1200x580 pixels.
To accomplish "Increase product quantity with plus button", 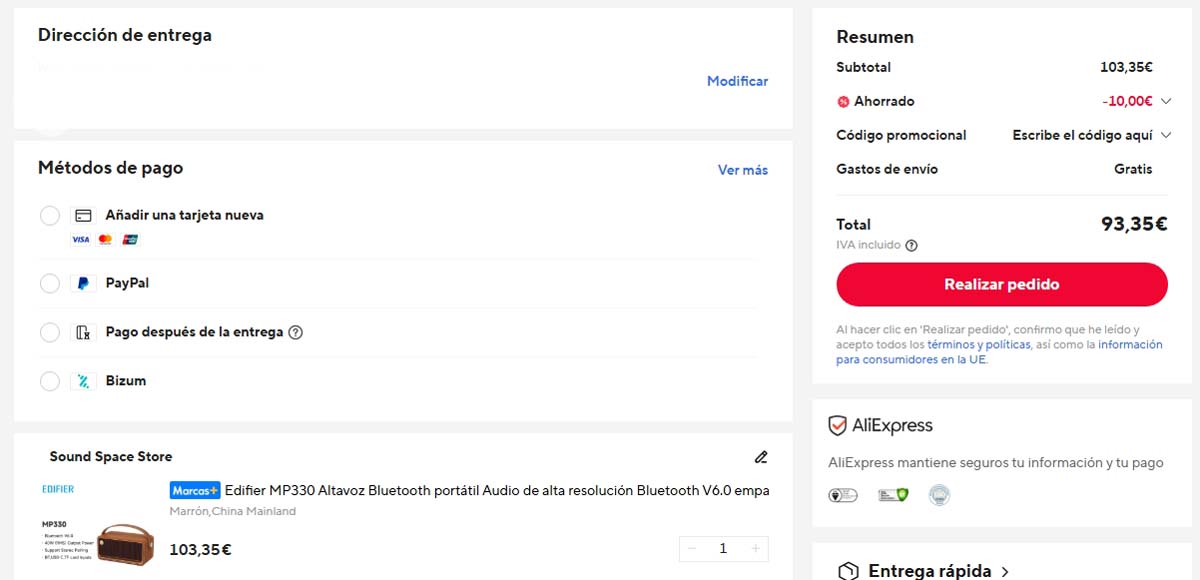I will [x=755, y=548].
